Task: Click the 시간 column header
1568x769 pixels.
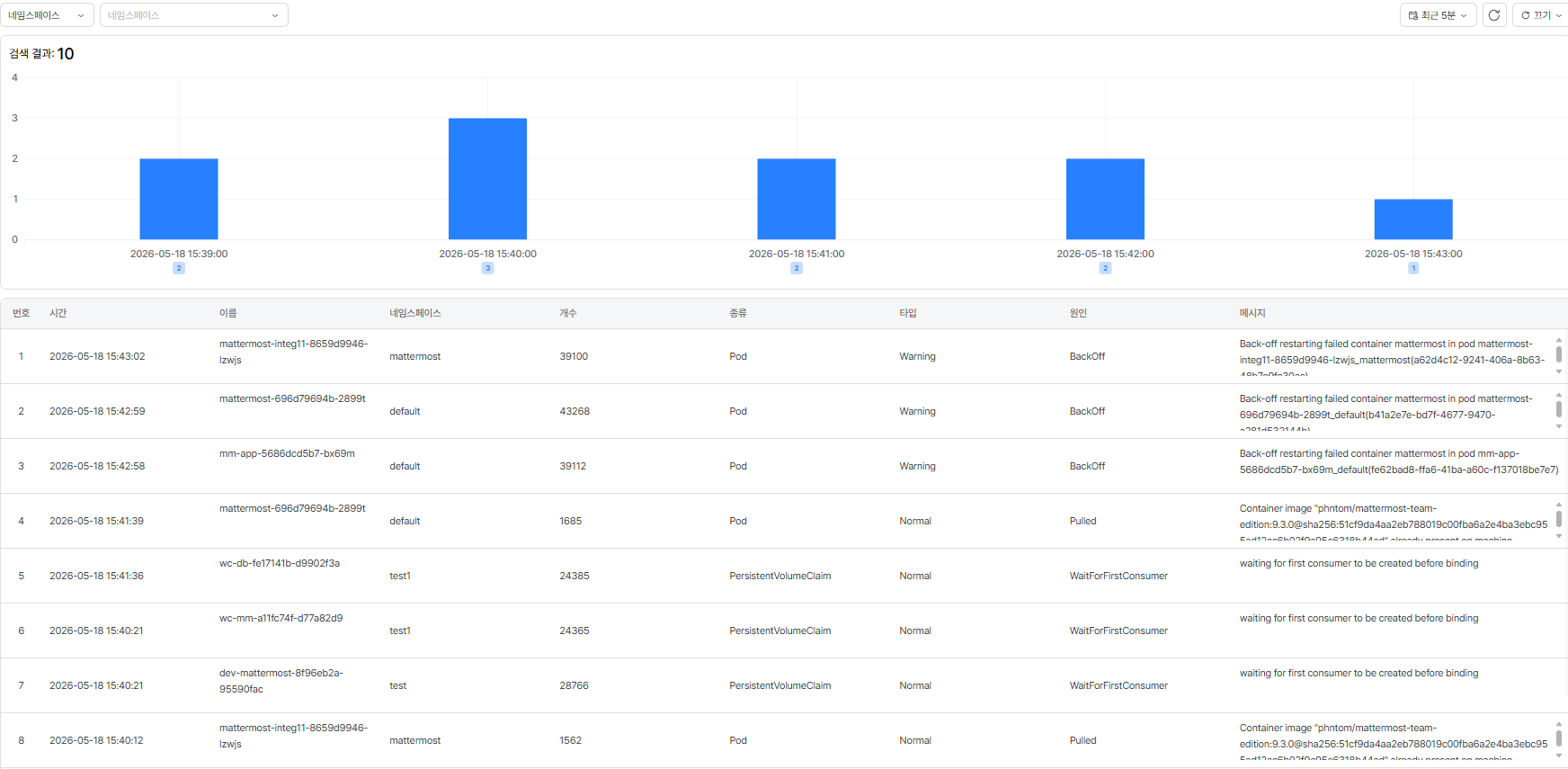Action: (x=58, y=313)
